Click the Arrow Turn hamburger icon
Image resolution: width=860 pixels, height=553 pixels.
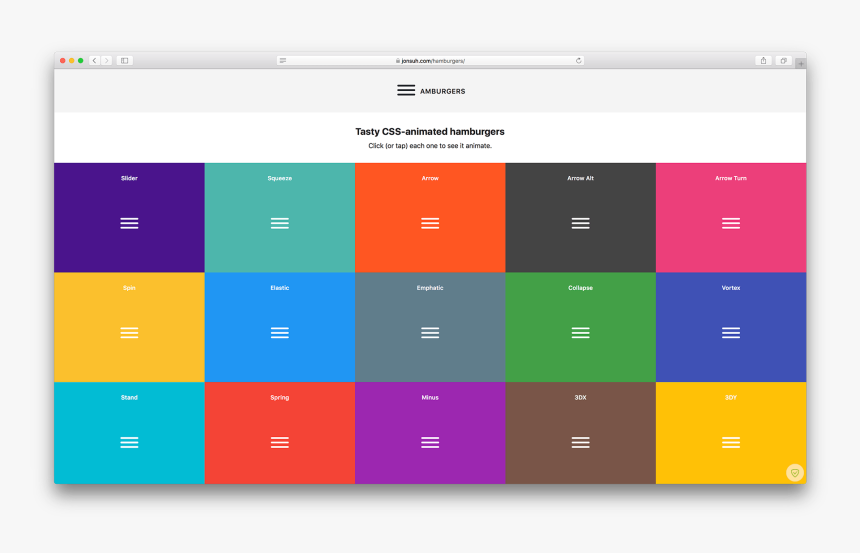731,223
